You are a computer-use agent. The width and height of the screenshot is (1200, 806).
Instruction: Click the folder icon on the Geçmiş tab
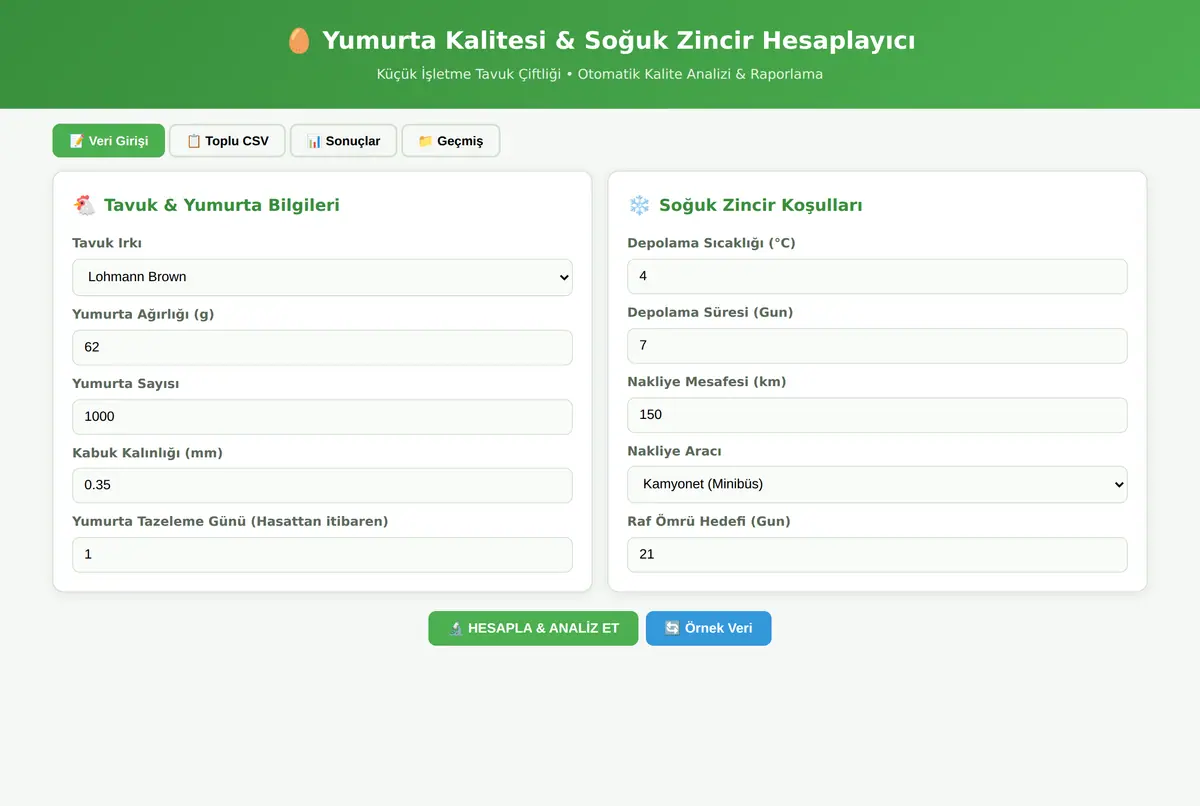click(x=425, y=141)
